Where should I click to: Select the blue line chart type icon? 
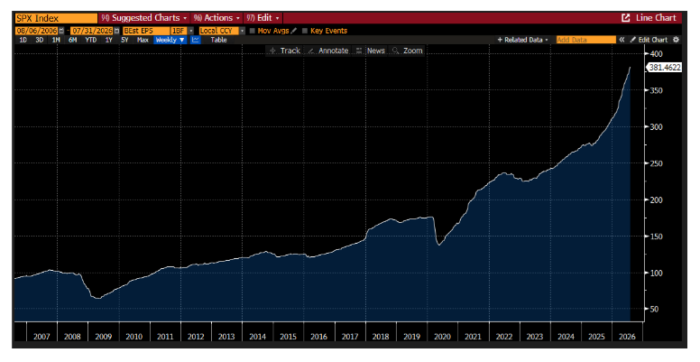195,40
